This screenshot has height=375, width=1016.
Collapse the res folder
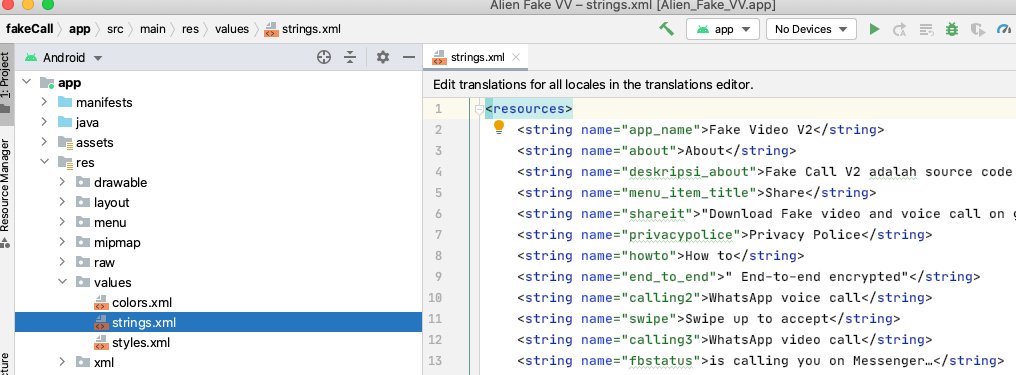(44, 163)
